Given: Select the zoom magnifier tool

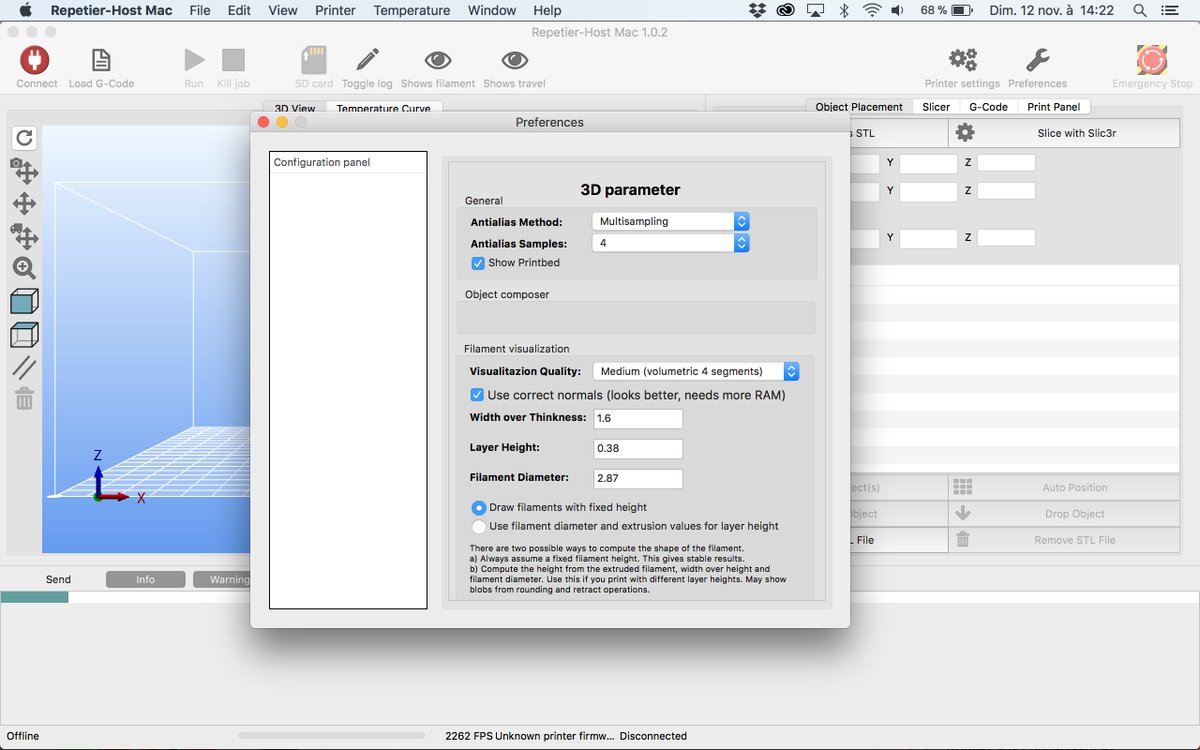Looking at the screenshot, I should point(25,268).
